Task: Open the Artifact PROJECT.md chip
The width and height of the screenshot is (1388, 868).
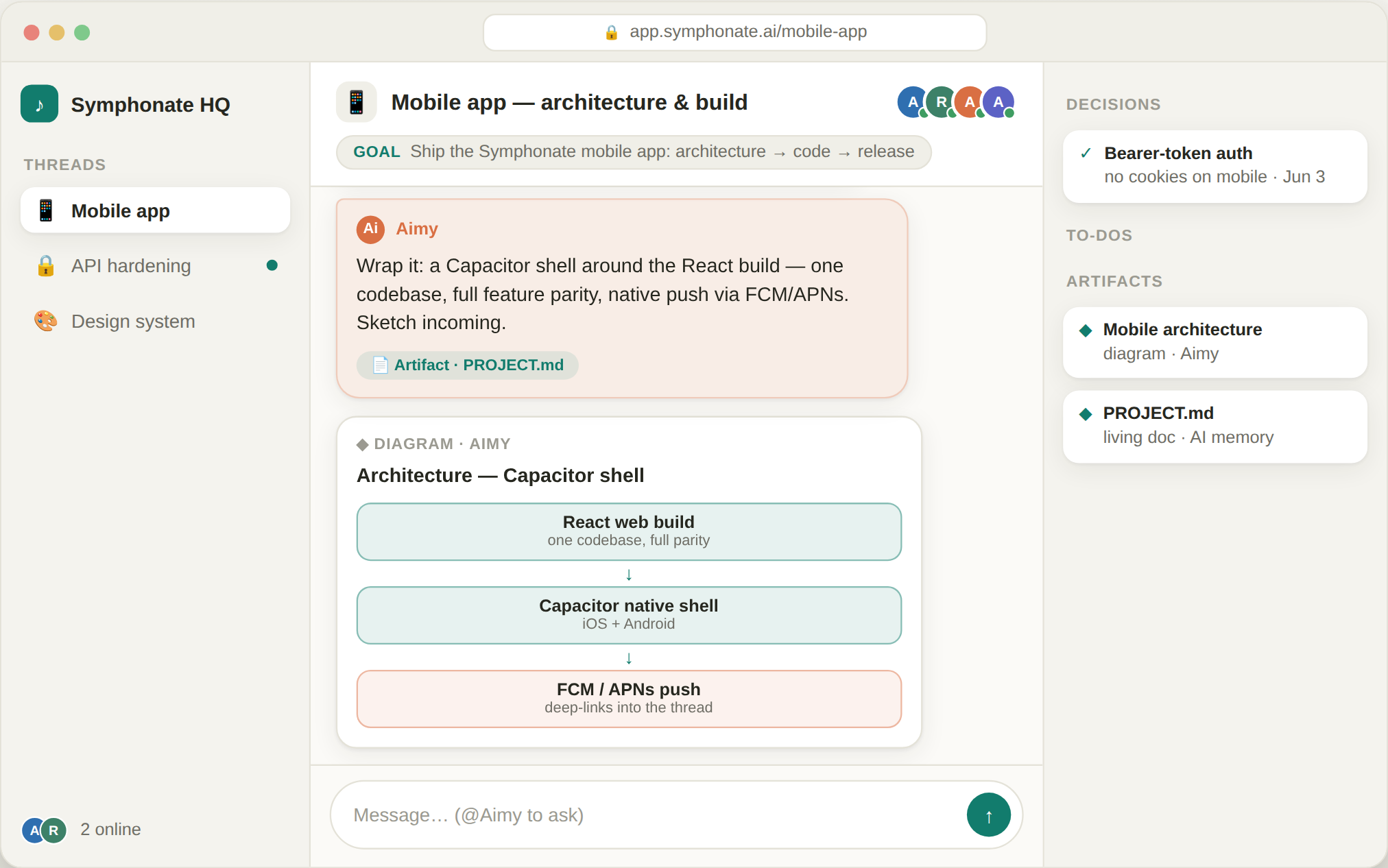Action: [467, 365]
